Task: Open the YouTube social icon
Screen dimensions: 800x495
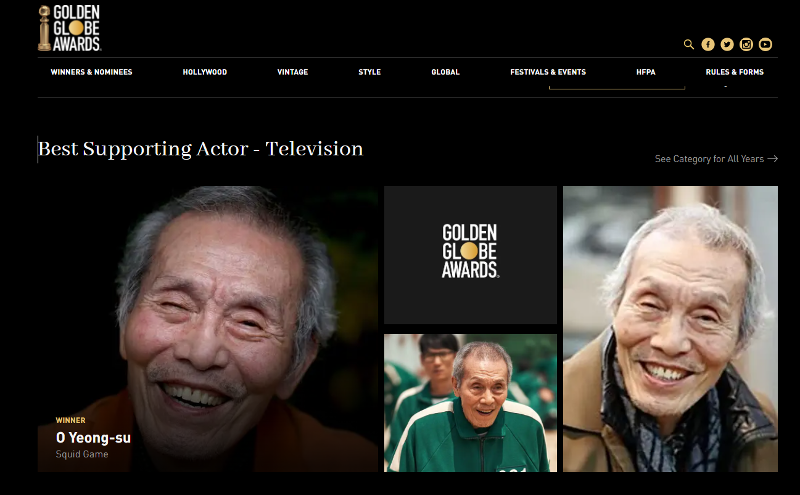Action: (x=765, y=44)
